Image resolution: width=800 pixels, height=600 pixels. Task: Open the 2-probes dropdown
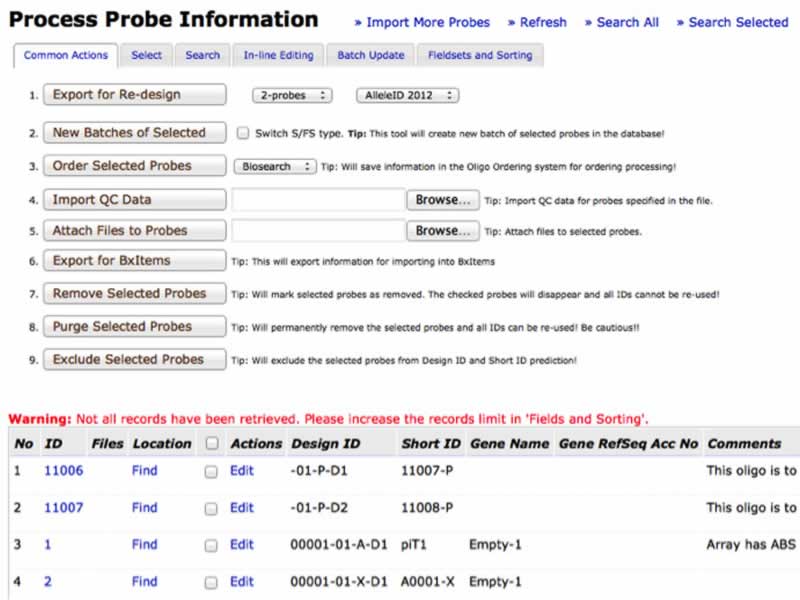click(292, 96)
